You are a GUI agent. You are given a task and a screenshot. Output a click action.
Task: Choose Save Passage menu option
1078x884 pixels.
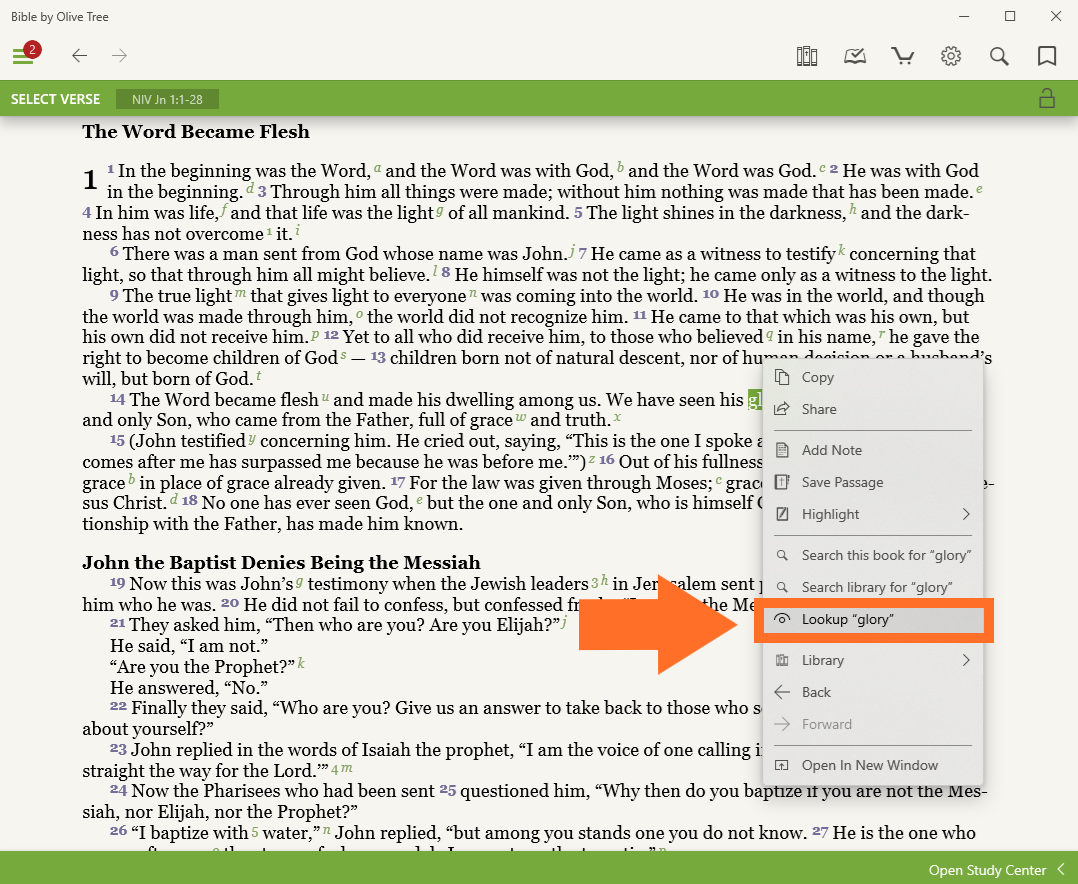click(x=842, y=482)
